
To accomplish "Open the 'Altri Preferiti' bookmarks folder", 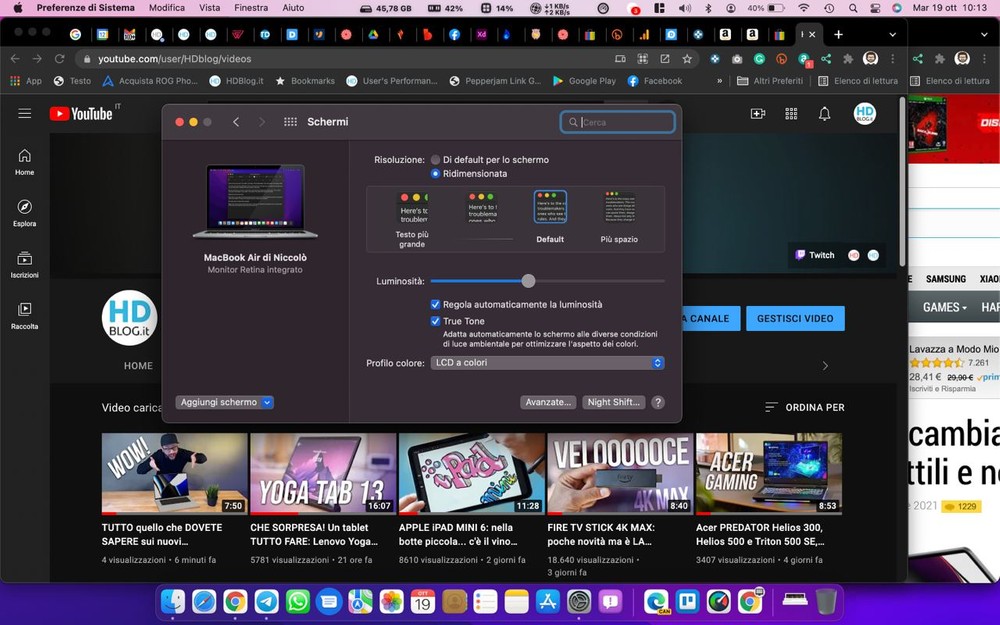I will [x=770, y=81].
